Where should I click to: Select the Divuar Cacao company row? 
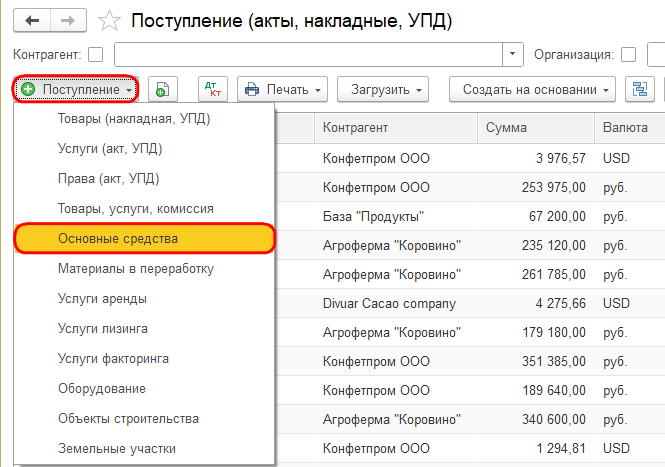tap(470, 303)
